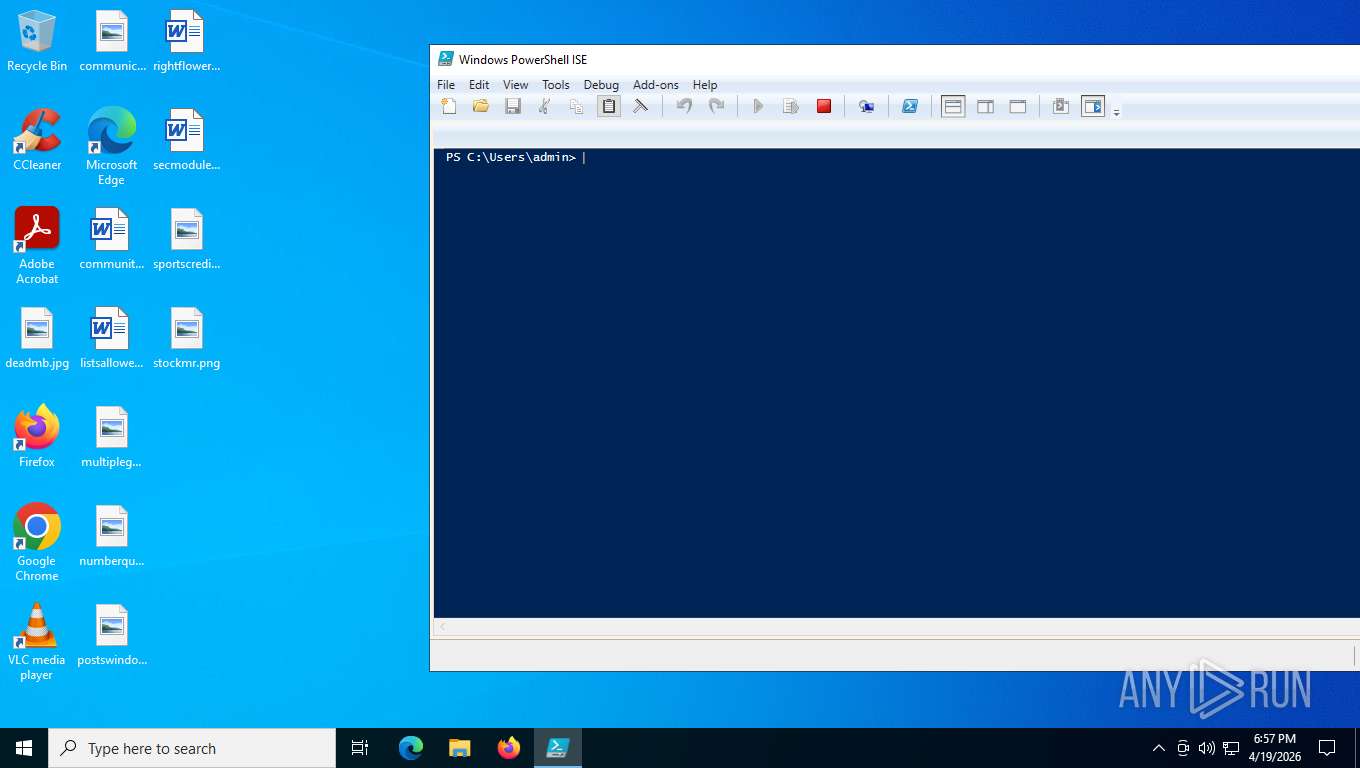The image size is (1360, 768).
Task: Toggle the Show Command Window icon
Action: [1061, 106]
